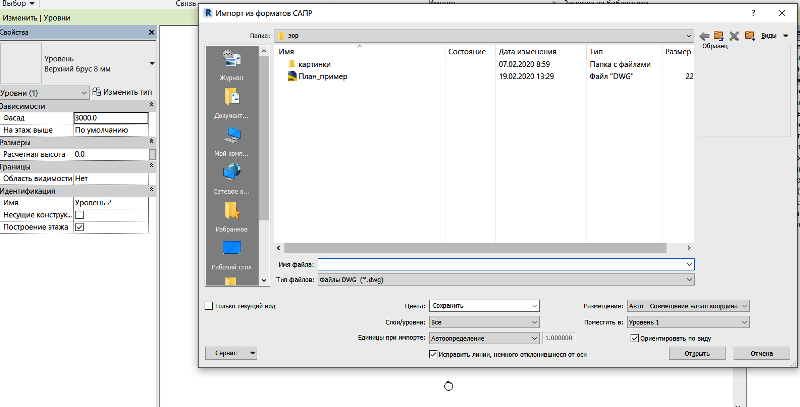Click the Расчетная высота value 0.0

click(x=111, y=154)
